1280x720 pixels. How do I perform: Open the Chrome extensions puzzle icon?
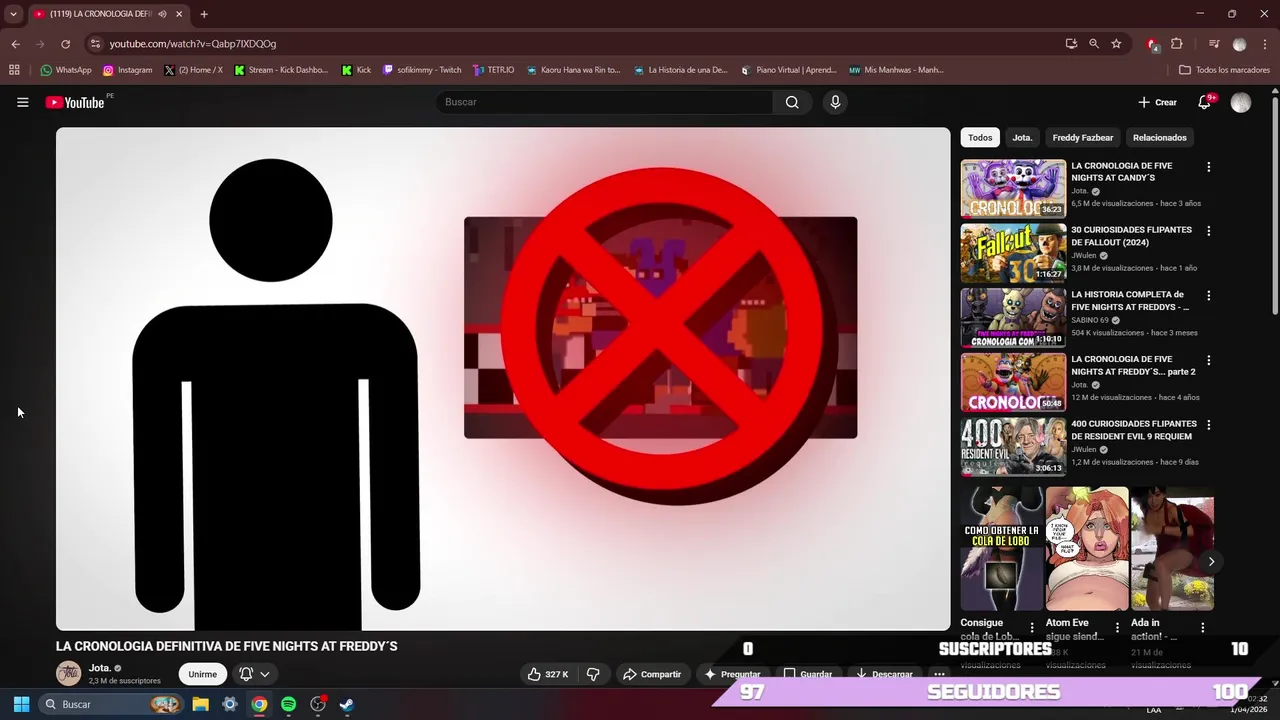coord(1176,44)
